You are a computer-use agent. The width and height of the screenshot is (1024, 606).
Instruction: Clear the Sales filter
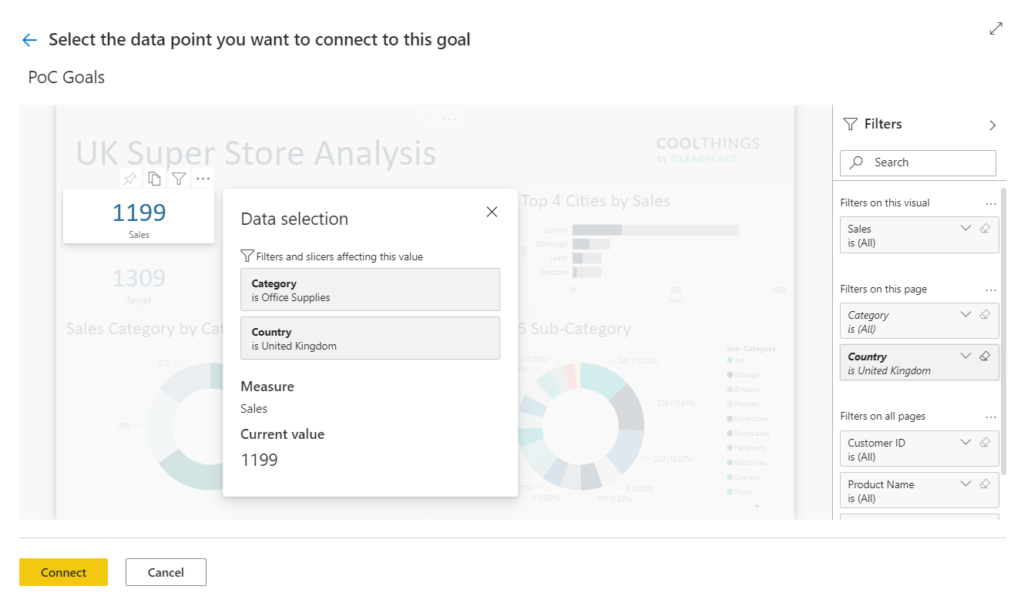point(985,228)
